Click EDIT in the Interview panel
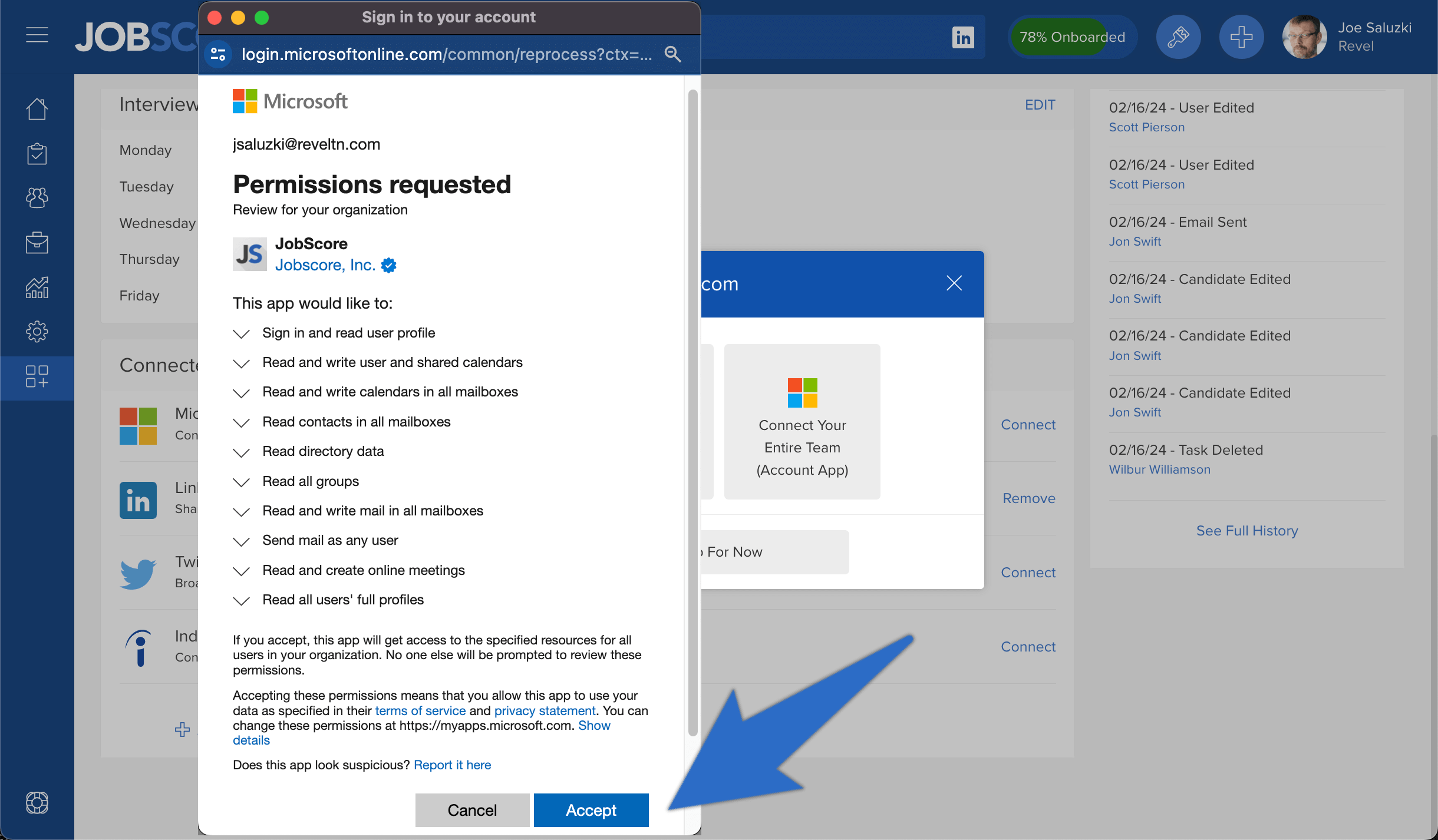Screen dimensions: 1438x840 point(1040,105)
